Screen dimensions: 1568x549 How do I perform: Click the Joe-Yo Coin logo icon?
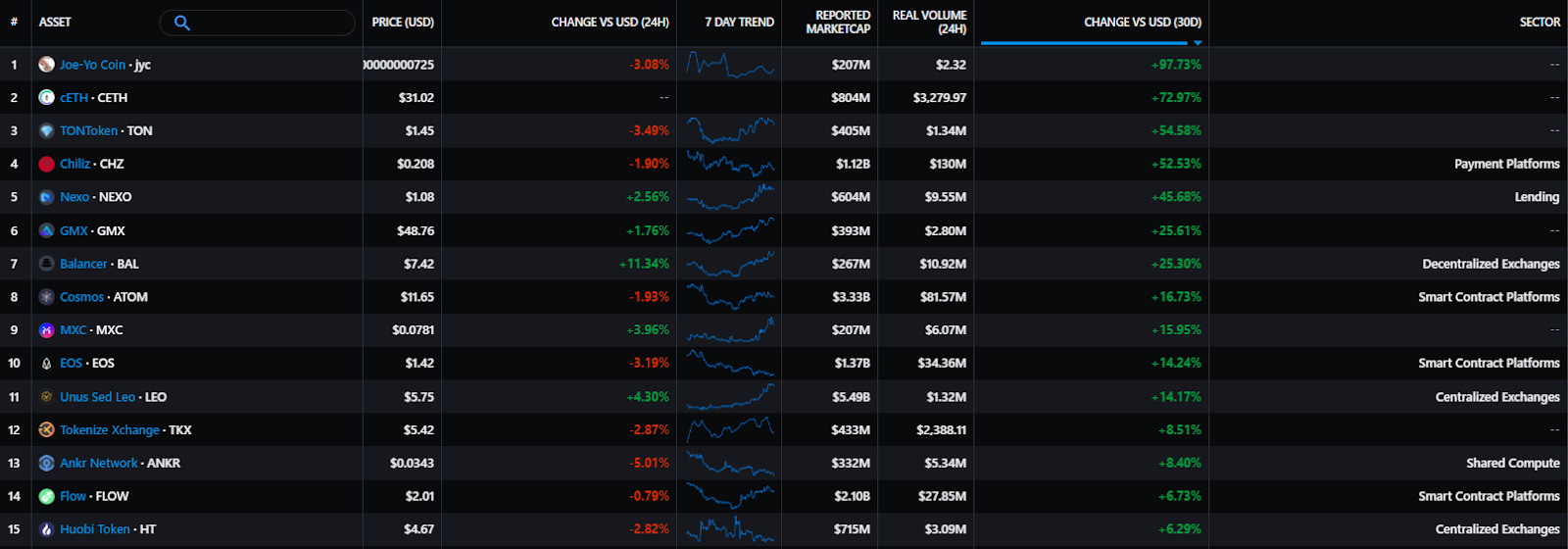point(46,65)
